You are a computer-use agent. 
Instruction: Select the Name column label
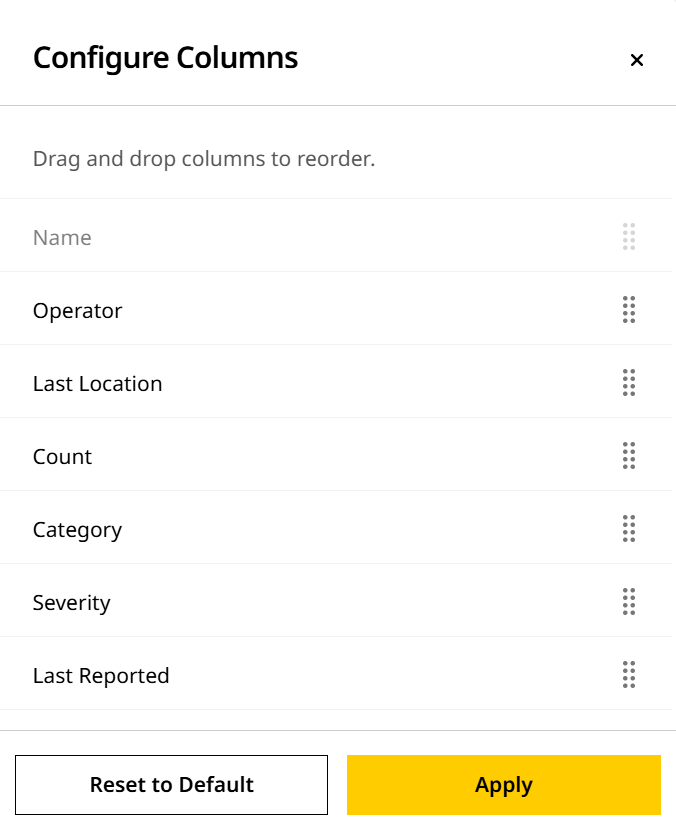click(62, 238)
